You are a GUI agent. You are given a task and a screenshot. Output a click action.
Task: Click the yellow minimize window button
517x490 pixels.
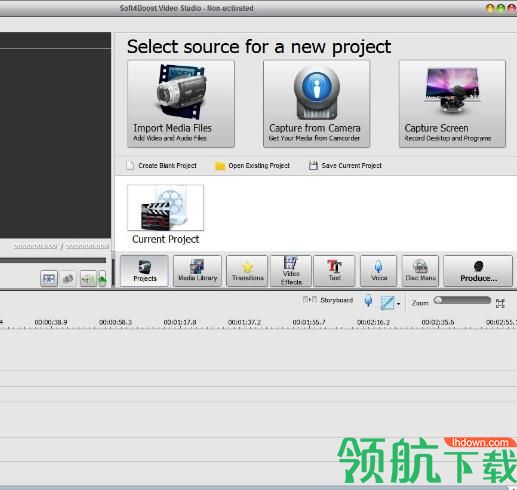pos(490,8)
